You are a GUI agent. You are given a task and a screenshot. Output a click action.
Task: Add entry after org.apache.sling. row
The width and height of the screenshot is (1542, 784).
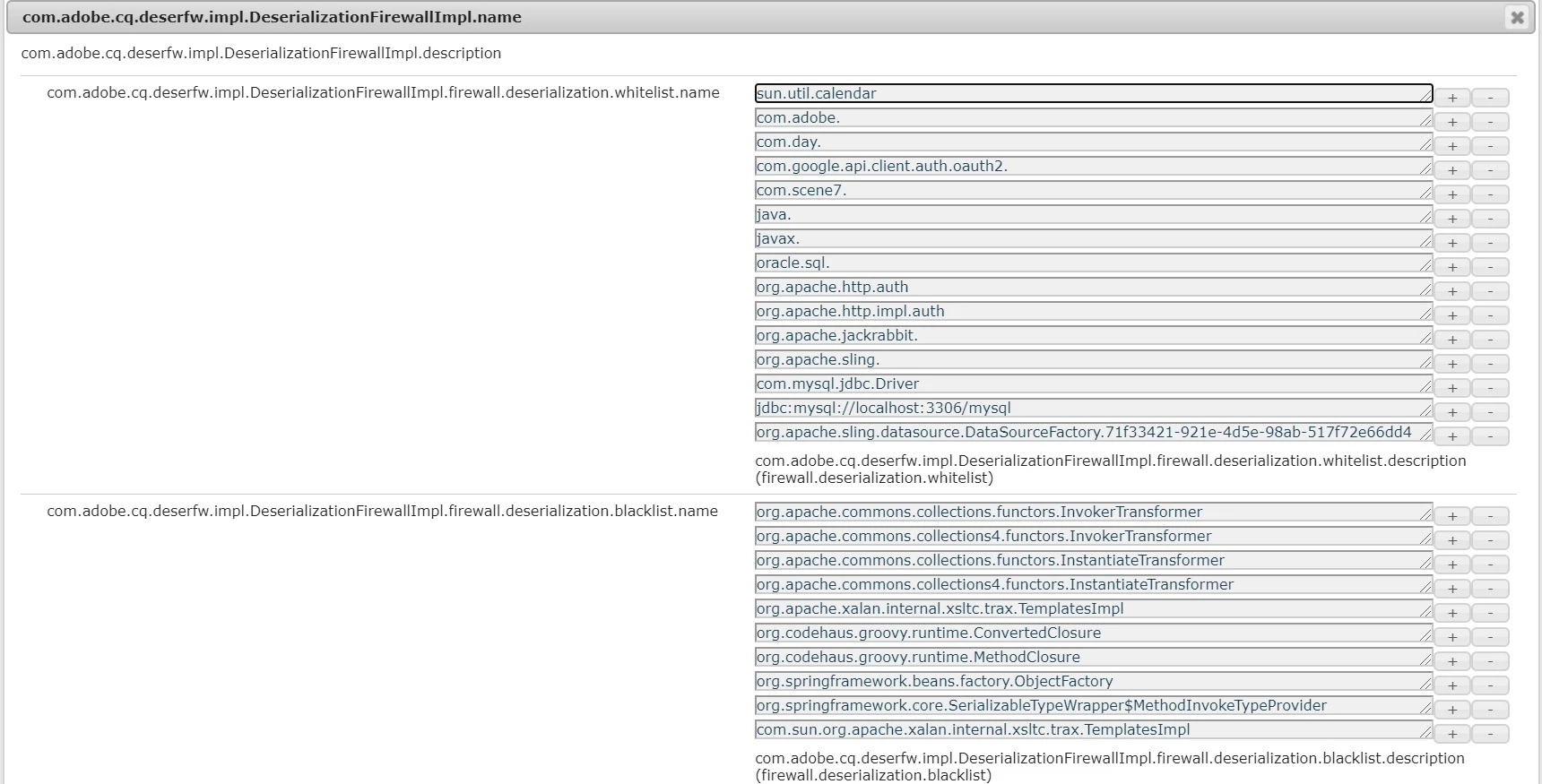tap(1452, 364)
